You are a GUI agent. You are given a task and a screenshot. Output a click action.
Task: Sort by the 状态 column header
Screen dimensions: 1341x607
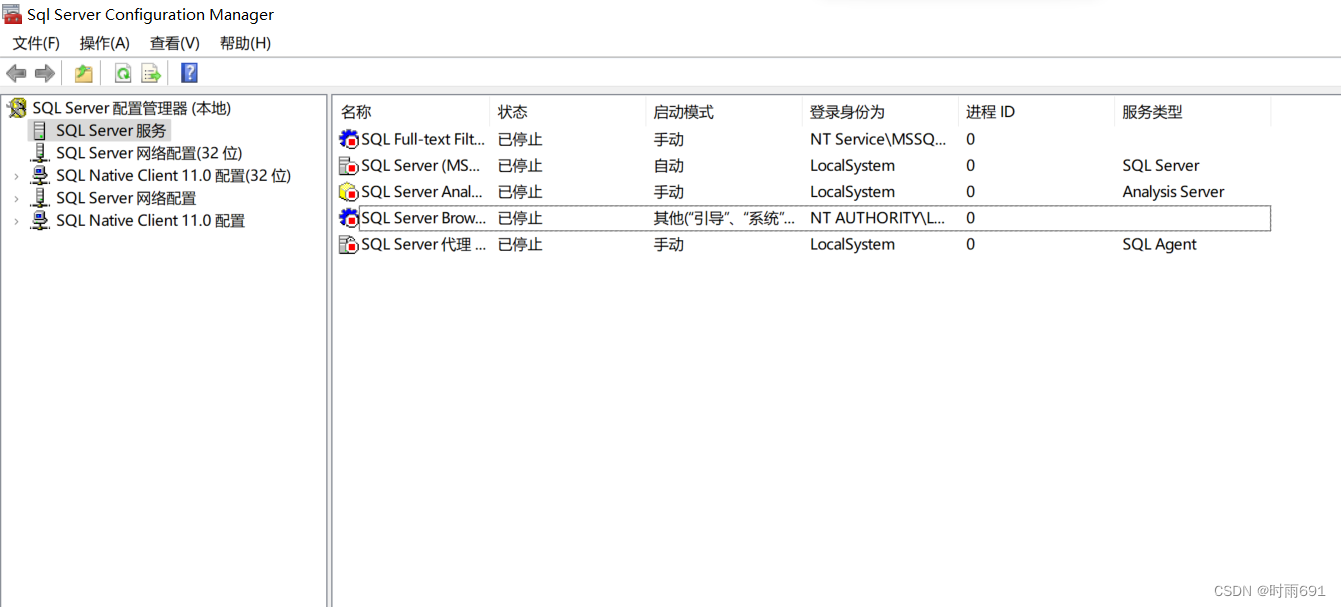pyautogui.click(x=568, y=112)
